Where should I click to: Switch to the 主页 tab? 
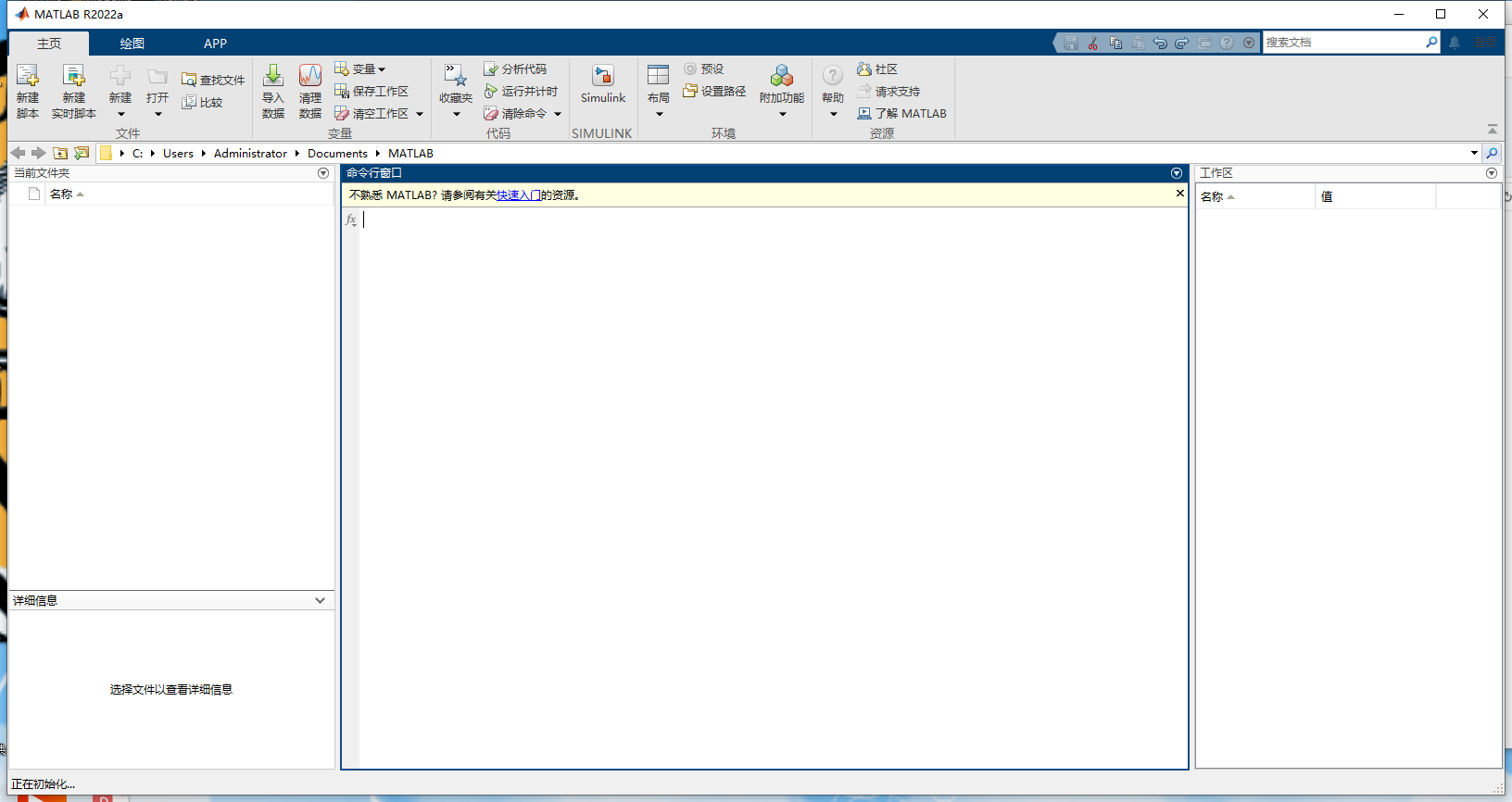[49, 44]
